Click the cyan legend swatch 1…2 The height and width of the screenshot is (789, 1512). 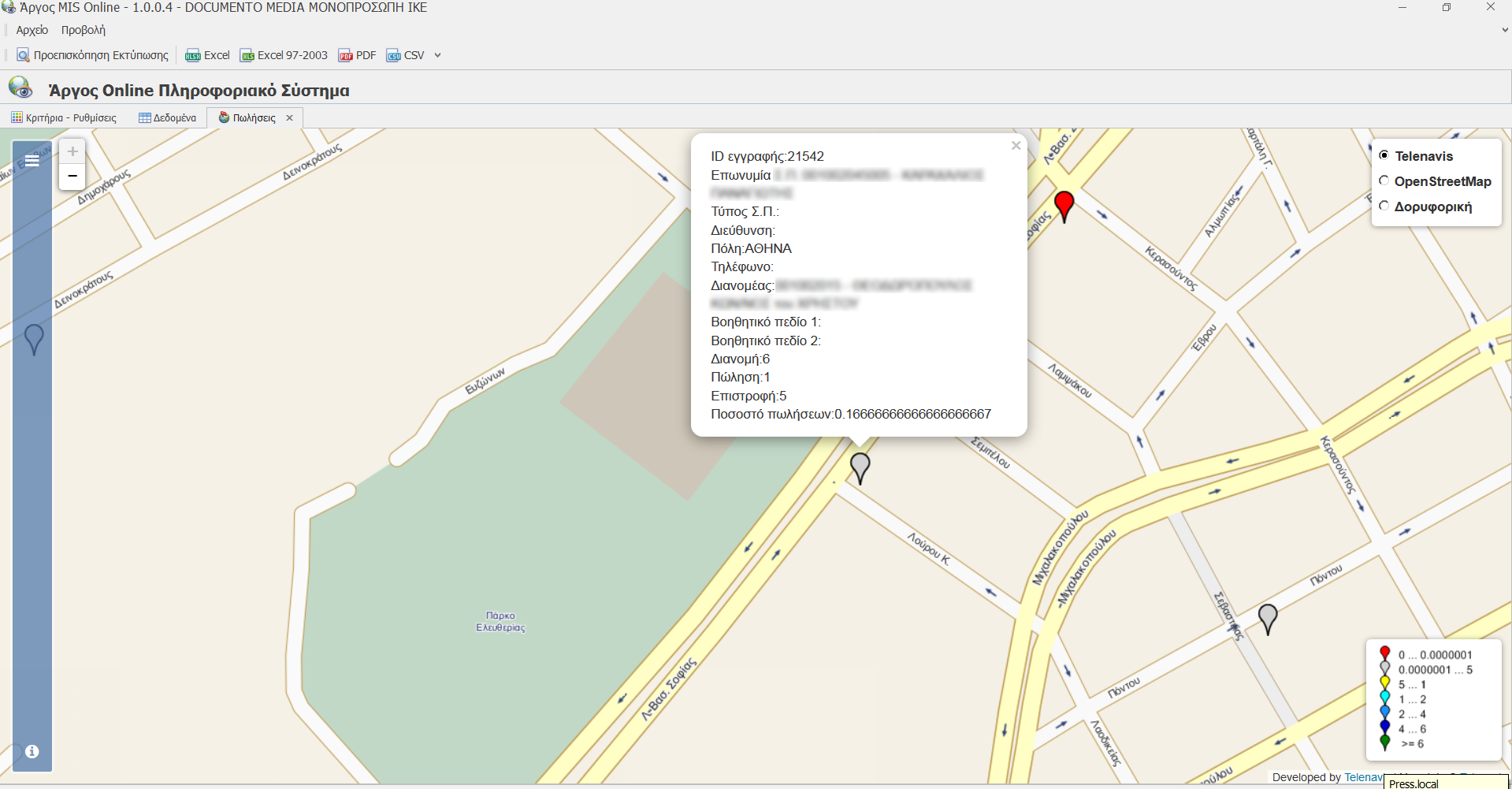coord(1385,698)
